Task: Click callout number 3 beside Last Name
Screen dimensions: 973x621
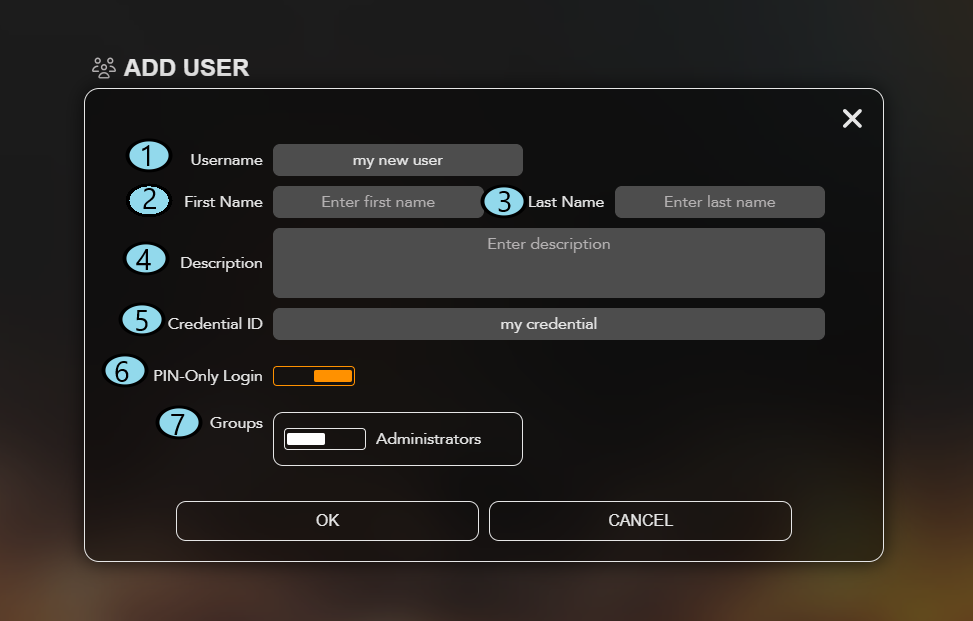Action: tap(505, 201)
